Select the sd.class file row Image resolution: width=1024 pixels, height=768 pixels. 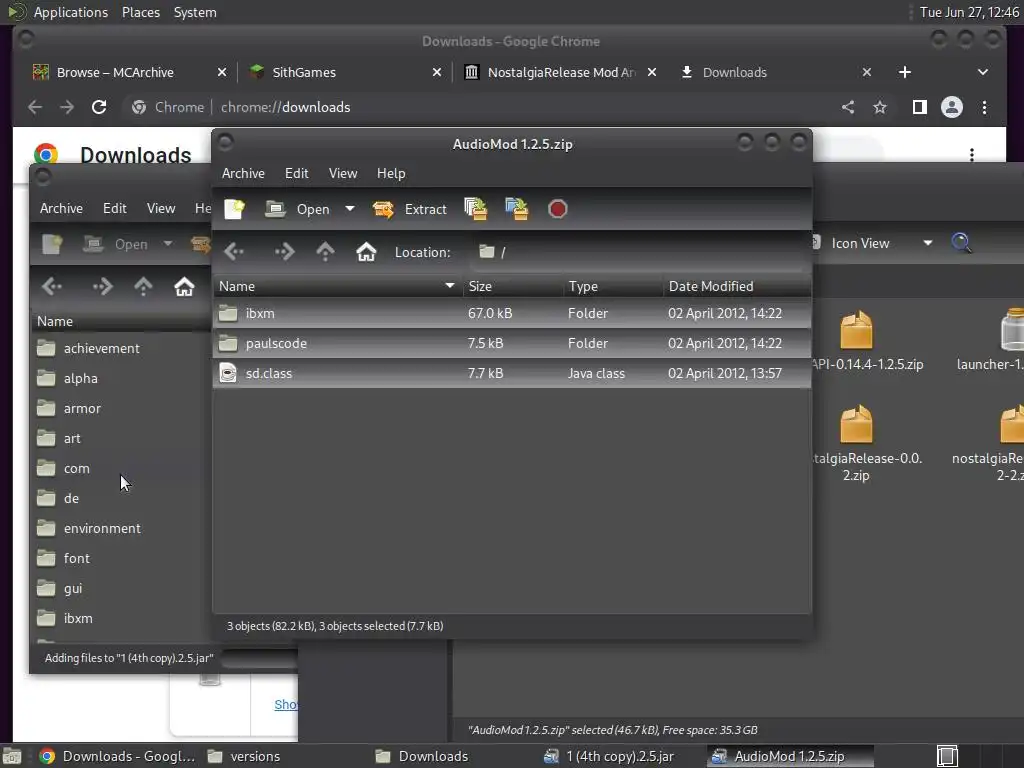tap(512, 374)
